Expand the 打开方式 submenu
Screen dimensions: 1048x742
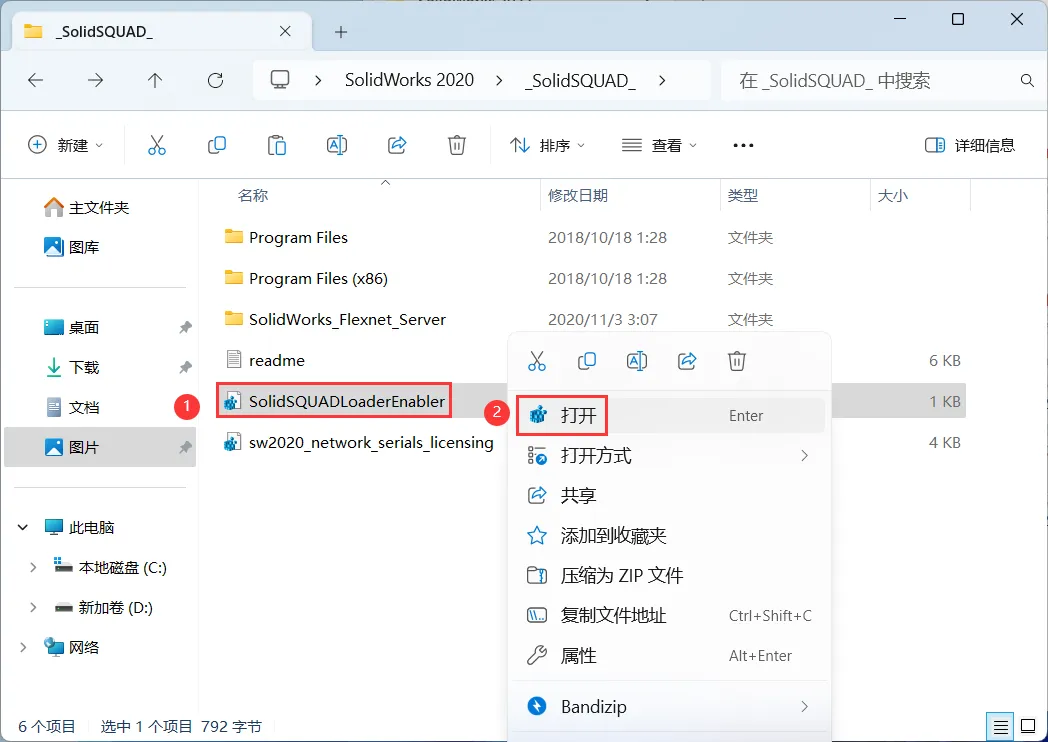pos(670,456)
